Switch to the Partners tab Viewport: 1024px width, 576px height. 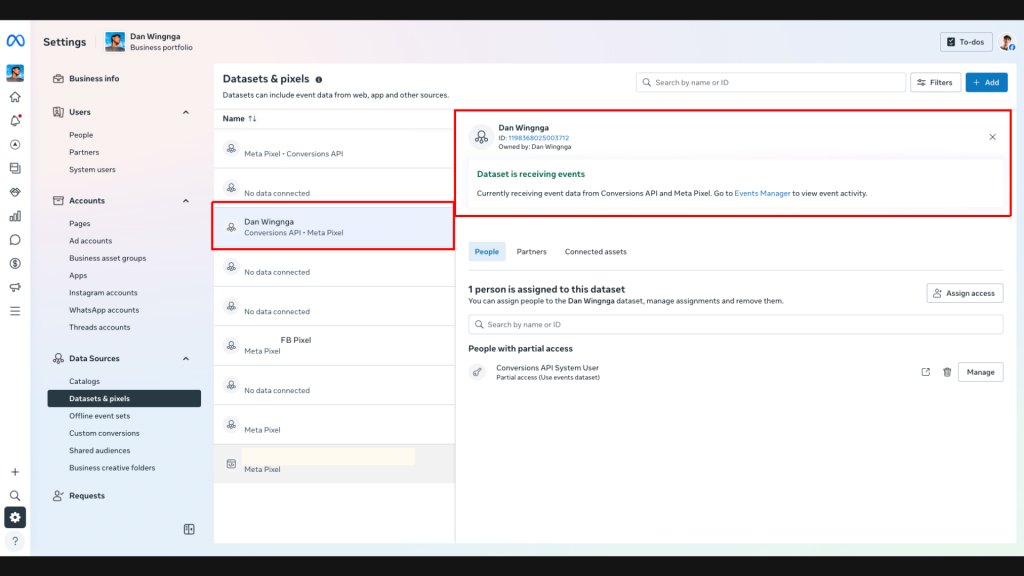(532, 251)
